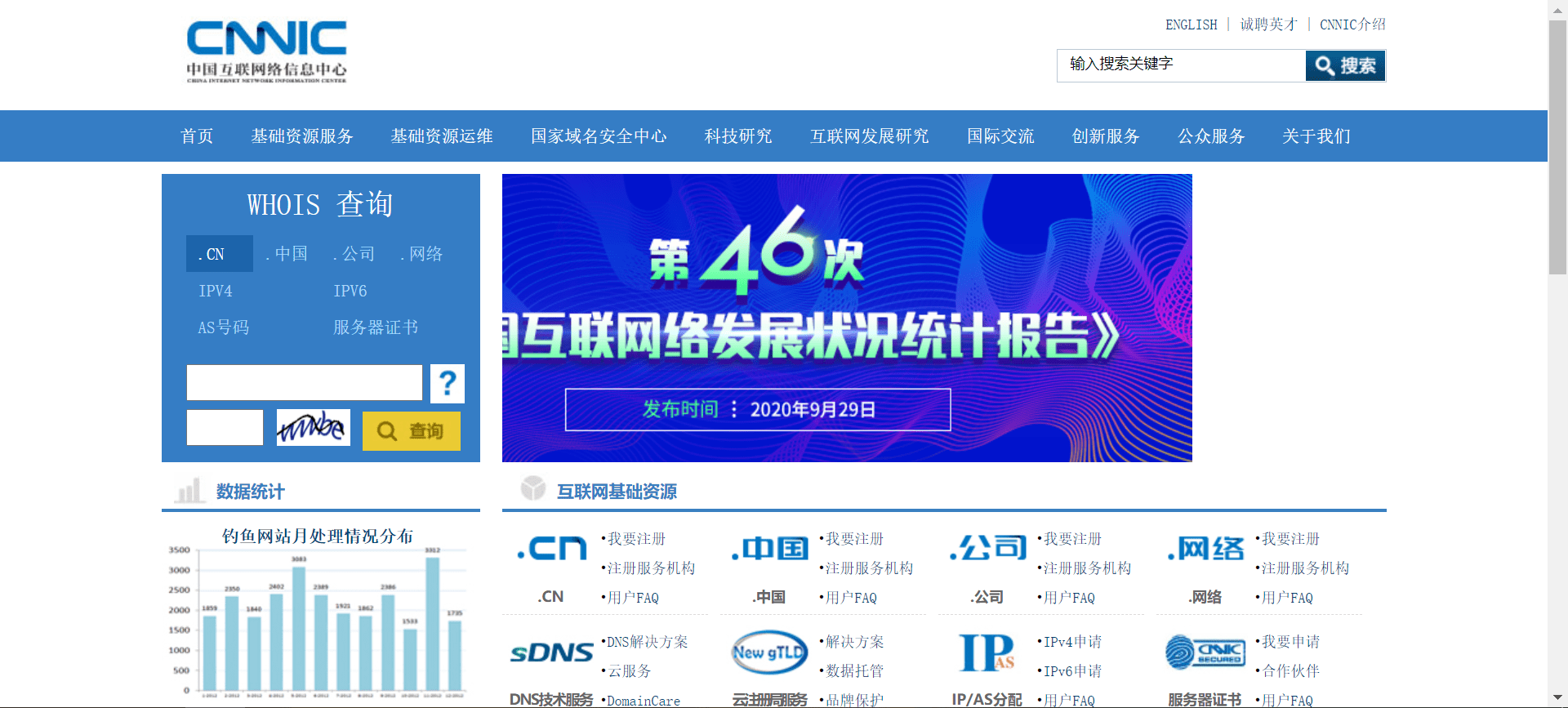The image size is (1568, 708).
Task: Refresh the captcha image
Action: pyautogui.click(x=313, y=427)
